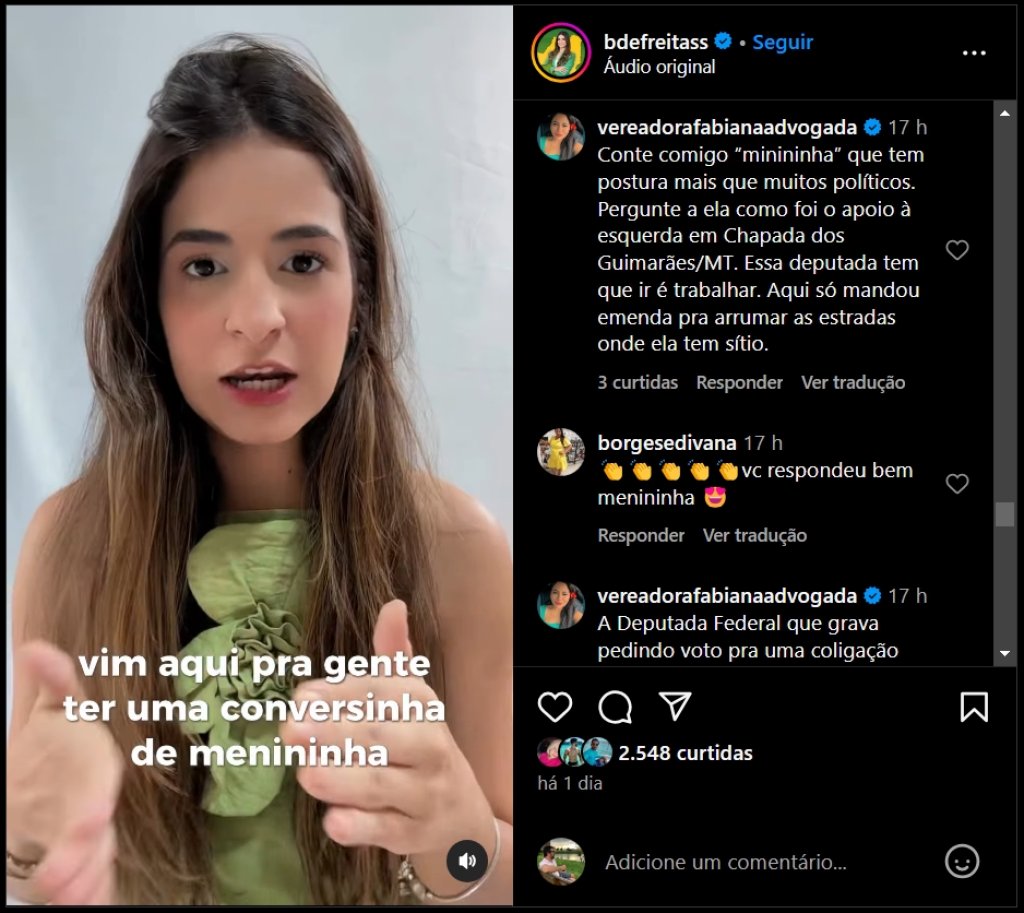Save post with bookmark icon
Viewport: 1024px width, 913px height.
click(974, 707)
